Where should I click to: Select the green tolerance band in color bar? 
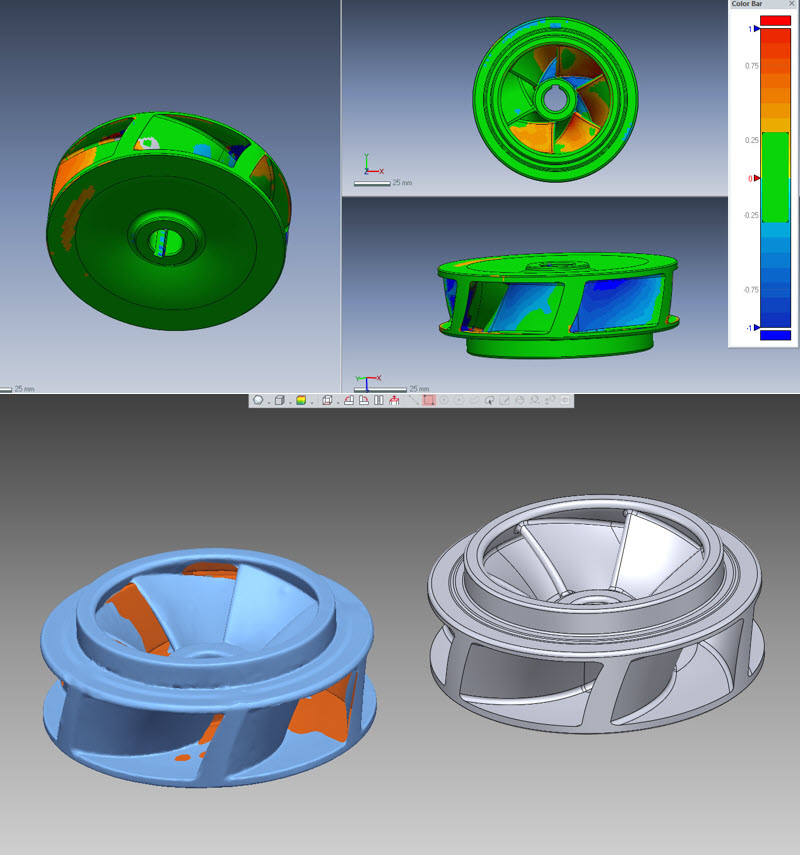click(775, 177)
